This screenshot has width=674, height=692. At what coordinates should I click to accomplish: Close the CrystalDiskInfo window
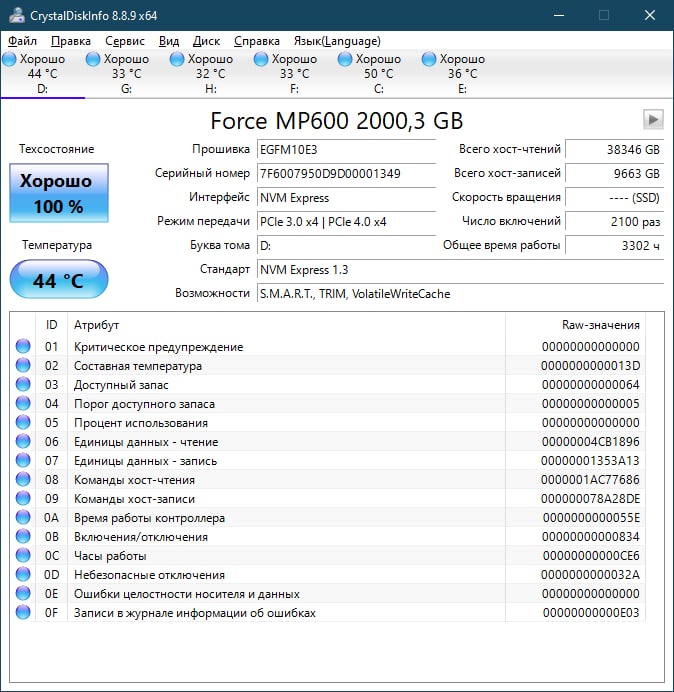[650, 15]
